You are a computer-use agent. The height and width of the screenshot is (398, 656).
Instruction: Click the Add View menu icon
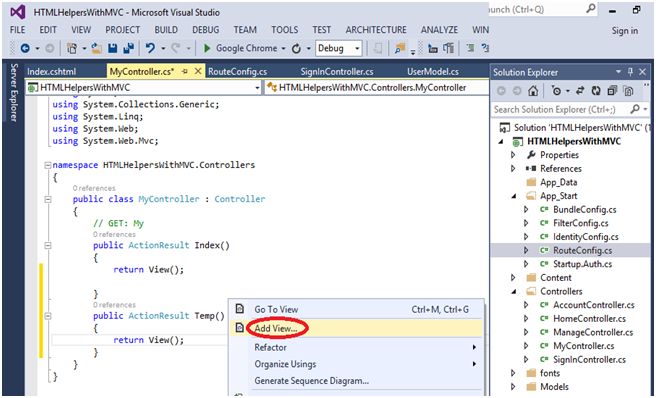point(240,328)
